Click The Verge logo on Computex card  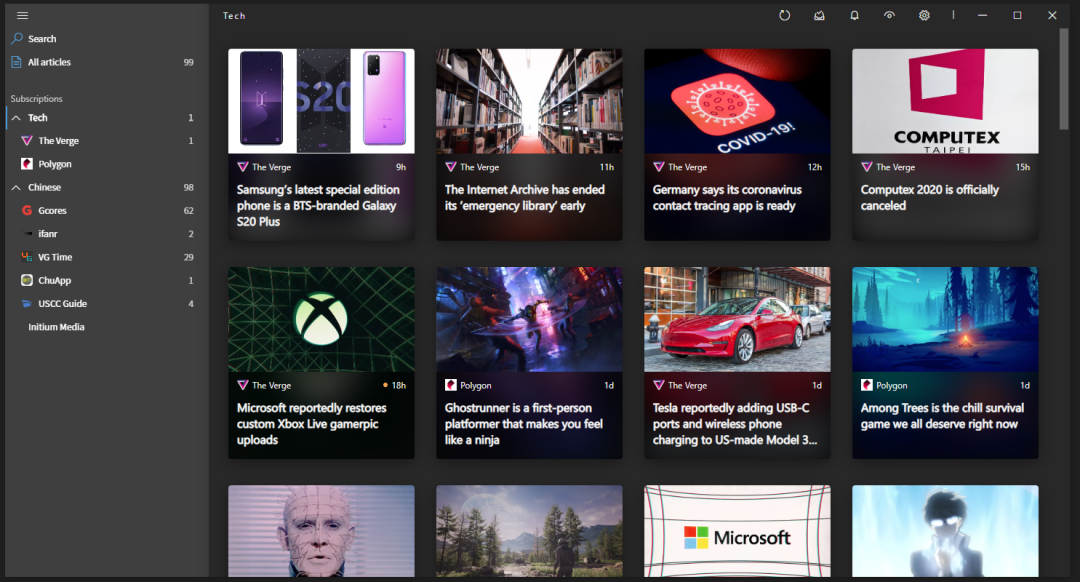click(866, 167)
